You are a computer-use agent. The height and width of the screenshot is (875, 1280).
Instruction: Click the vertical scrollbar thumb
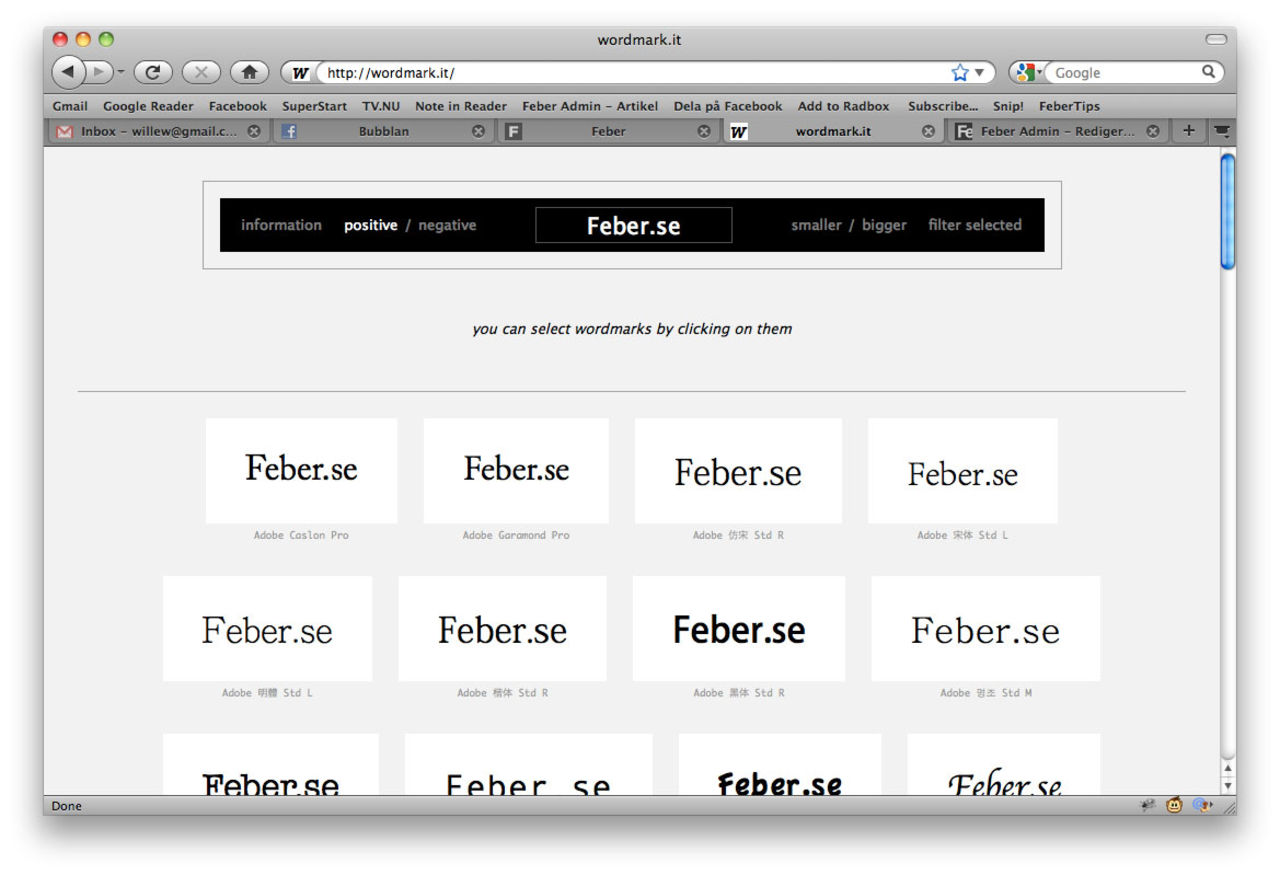point(1228,210)
